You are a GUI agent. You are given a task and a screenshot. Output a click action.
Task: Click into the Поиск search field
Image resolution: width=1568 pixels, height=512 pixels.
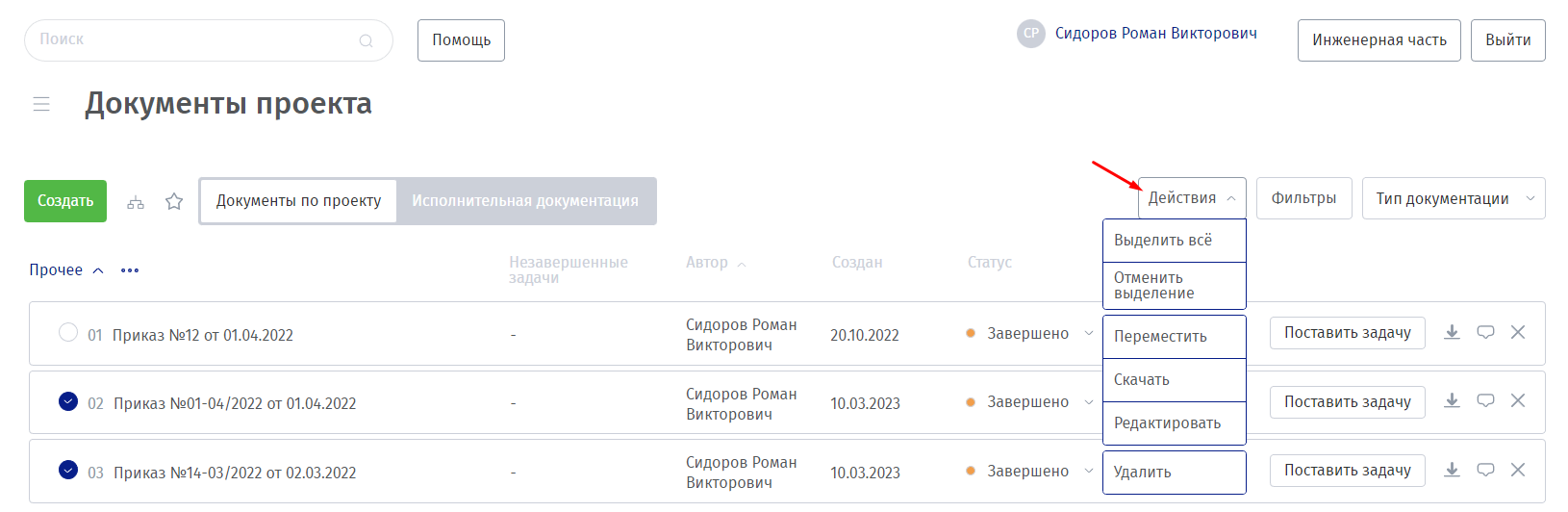pyautogui.click(x=192, y=40)
